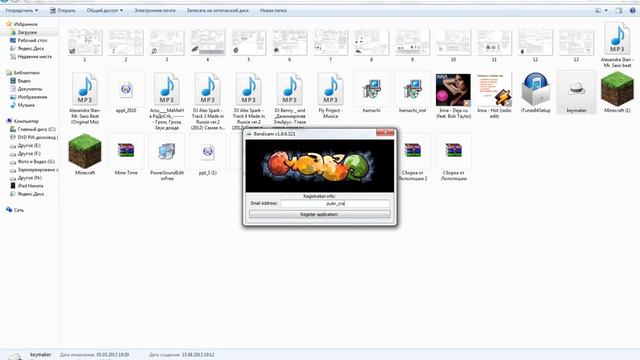This screenshot has width=640, height=360.
Task: Open the Упорядочить dropdown menu
Action: [22, 11]
